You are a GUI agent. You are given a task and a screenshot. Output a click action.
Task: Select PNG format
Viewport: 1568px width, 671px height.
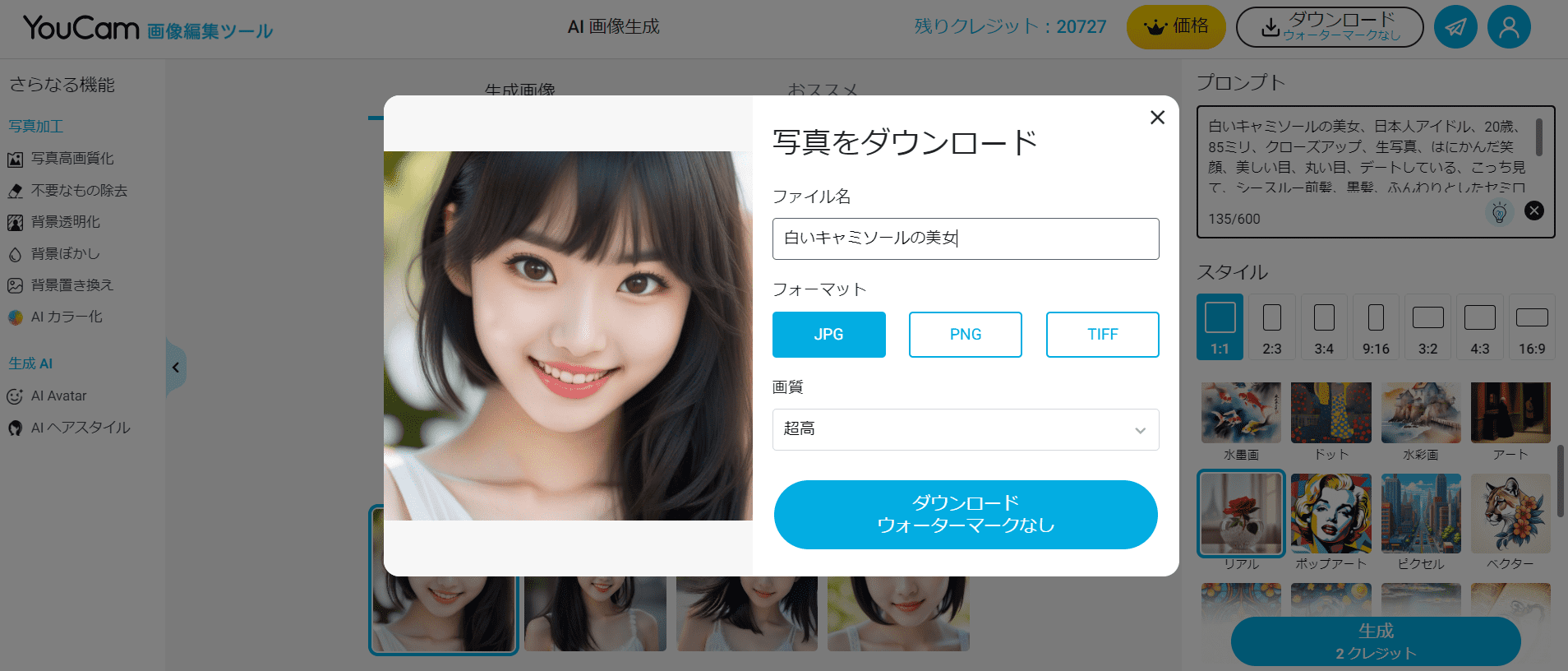point(966,335)
